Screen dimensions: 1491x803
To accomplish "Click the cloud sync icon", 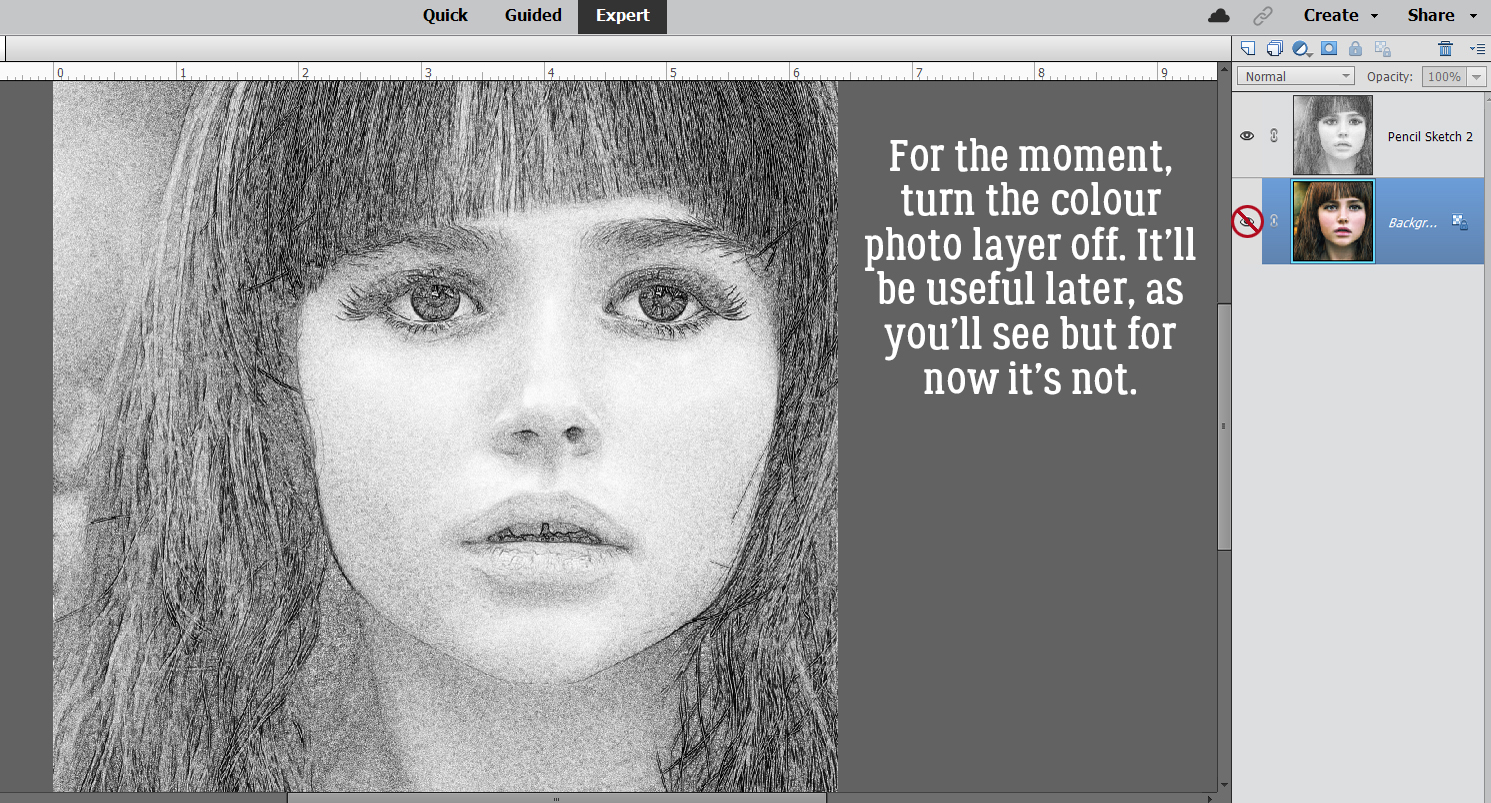I will (1218, 15).
